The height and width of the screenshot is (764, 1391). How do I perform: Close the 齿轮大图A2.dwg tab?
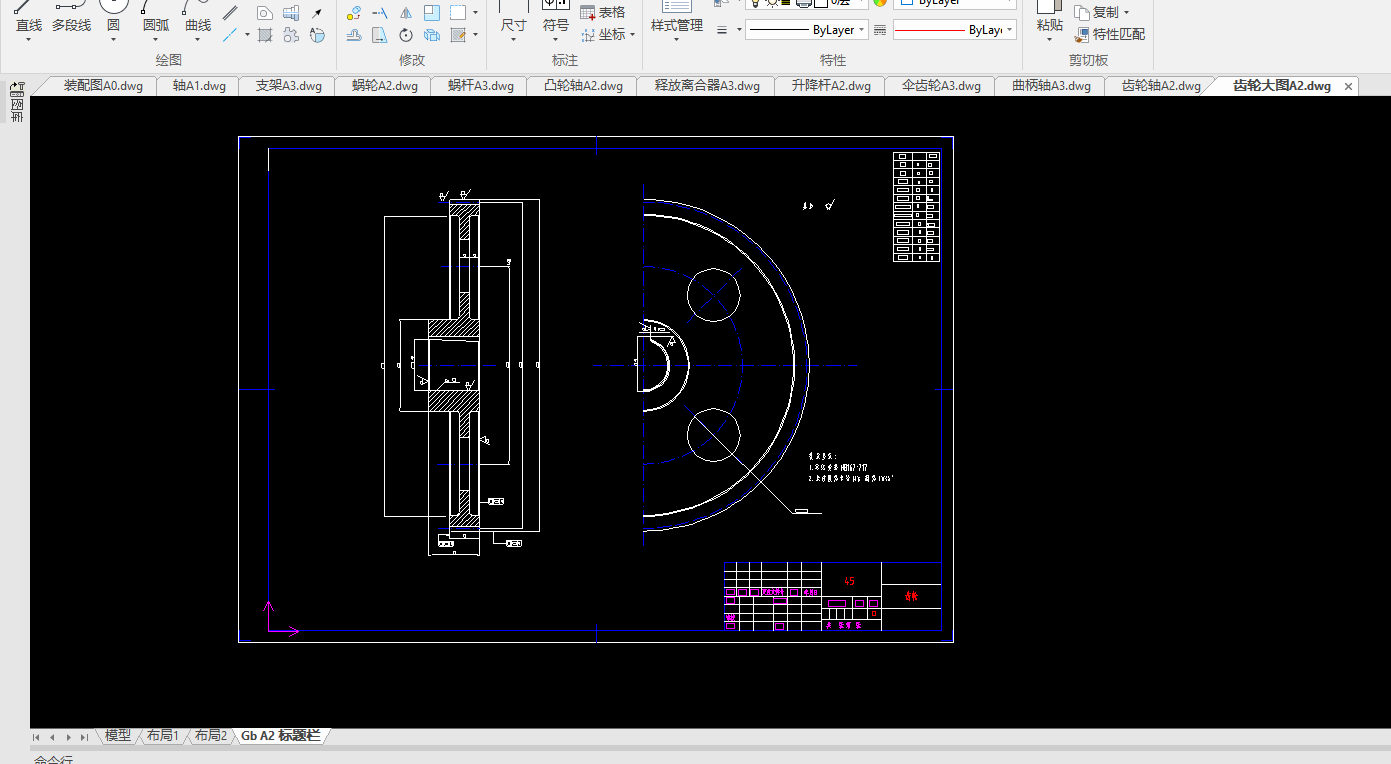pyautogui.click(x=1348, y=87)
